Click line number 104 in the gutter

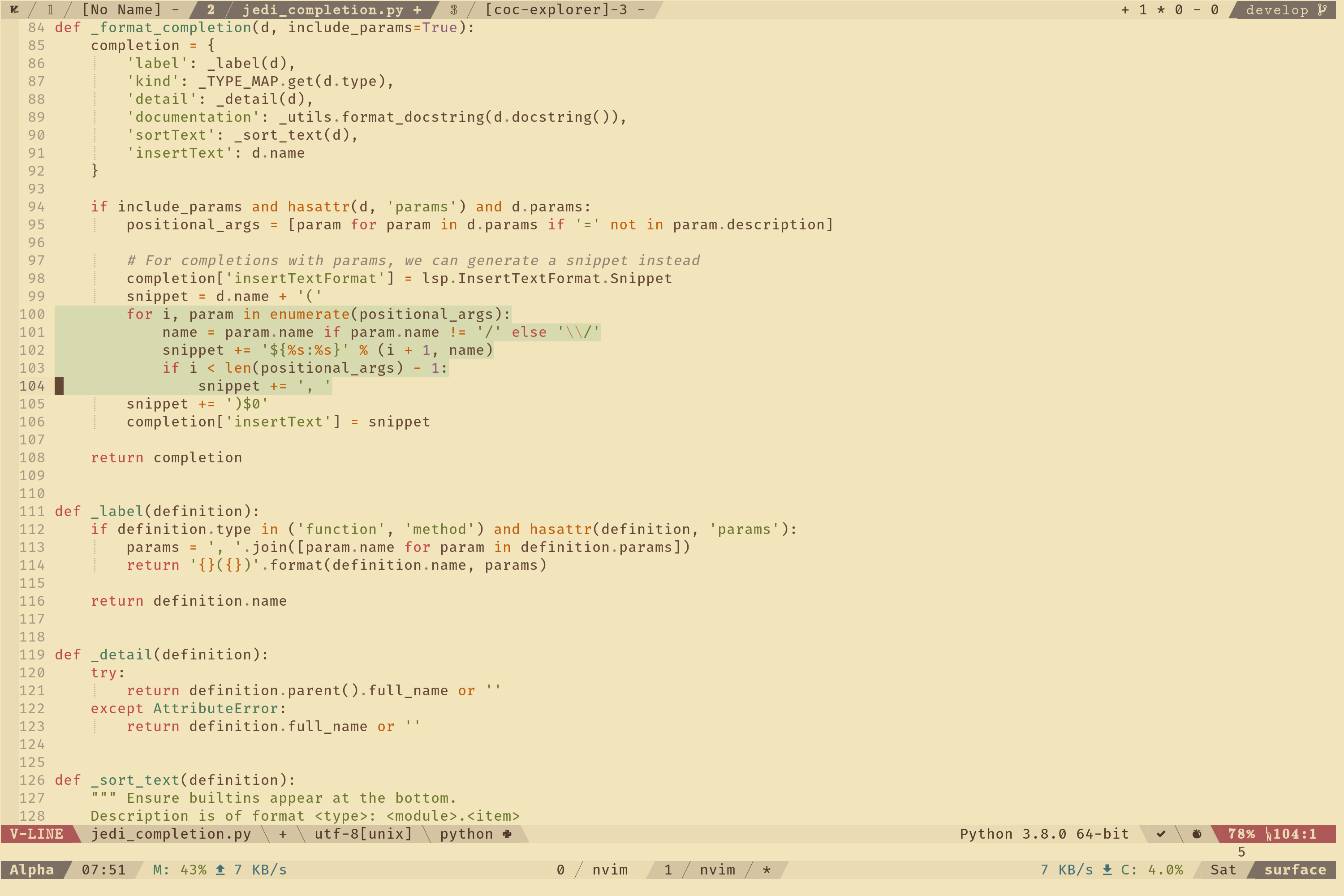[x=33, y=386]
